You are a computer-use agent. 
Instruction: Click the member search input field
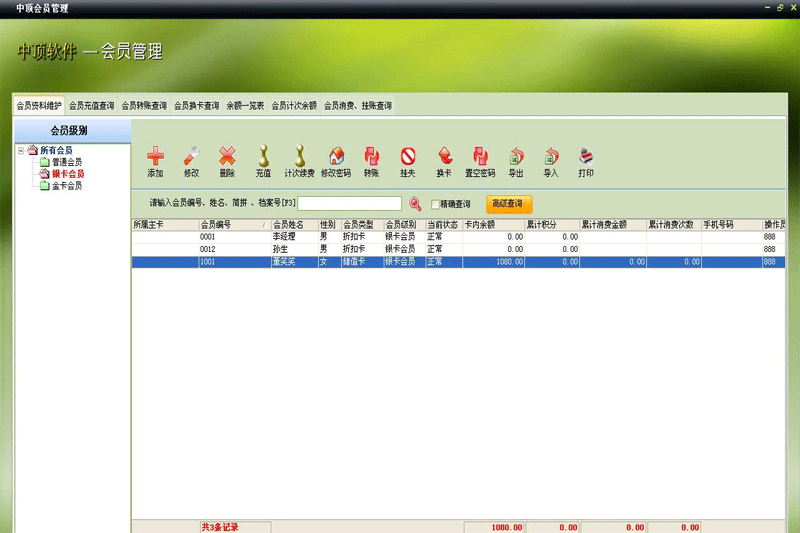[x=349, y=204]
